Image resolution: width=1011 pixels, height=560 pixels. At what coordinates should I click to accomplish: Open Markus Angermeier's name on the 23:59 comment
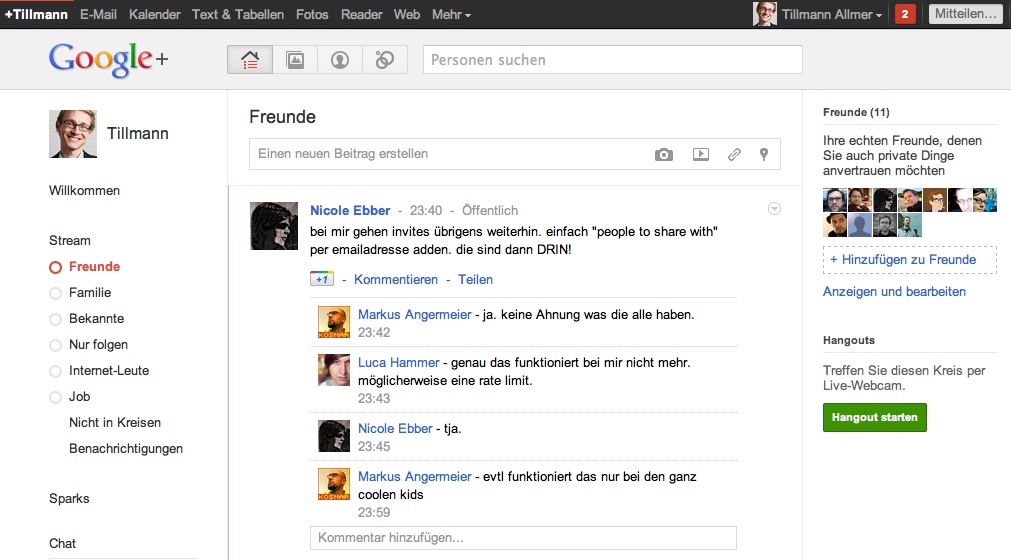pos(415,476)
